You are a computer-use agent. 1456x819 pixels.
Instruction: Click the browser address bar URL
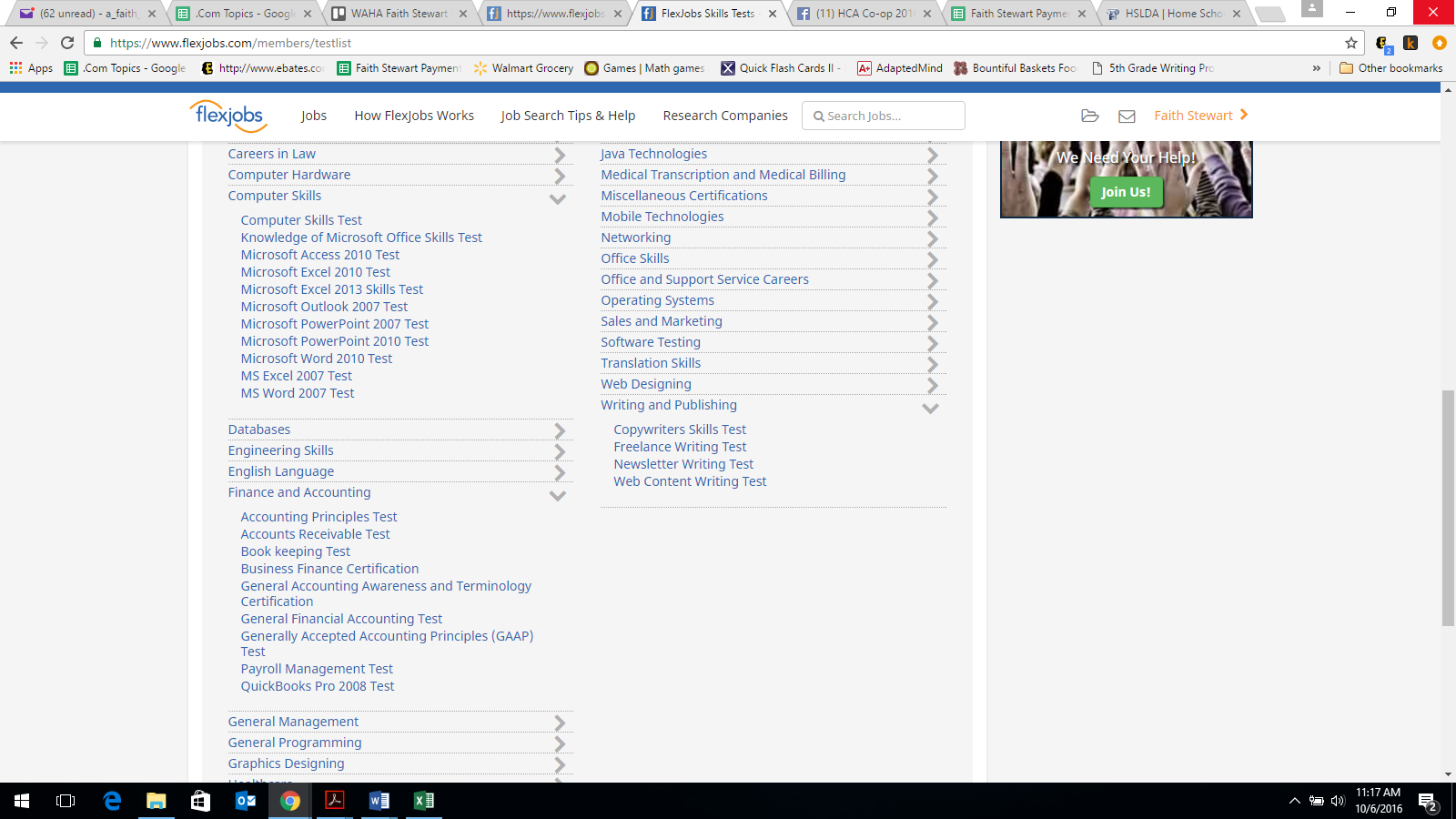point(230,43)
